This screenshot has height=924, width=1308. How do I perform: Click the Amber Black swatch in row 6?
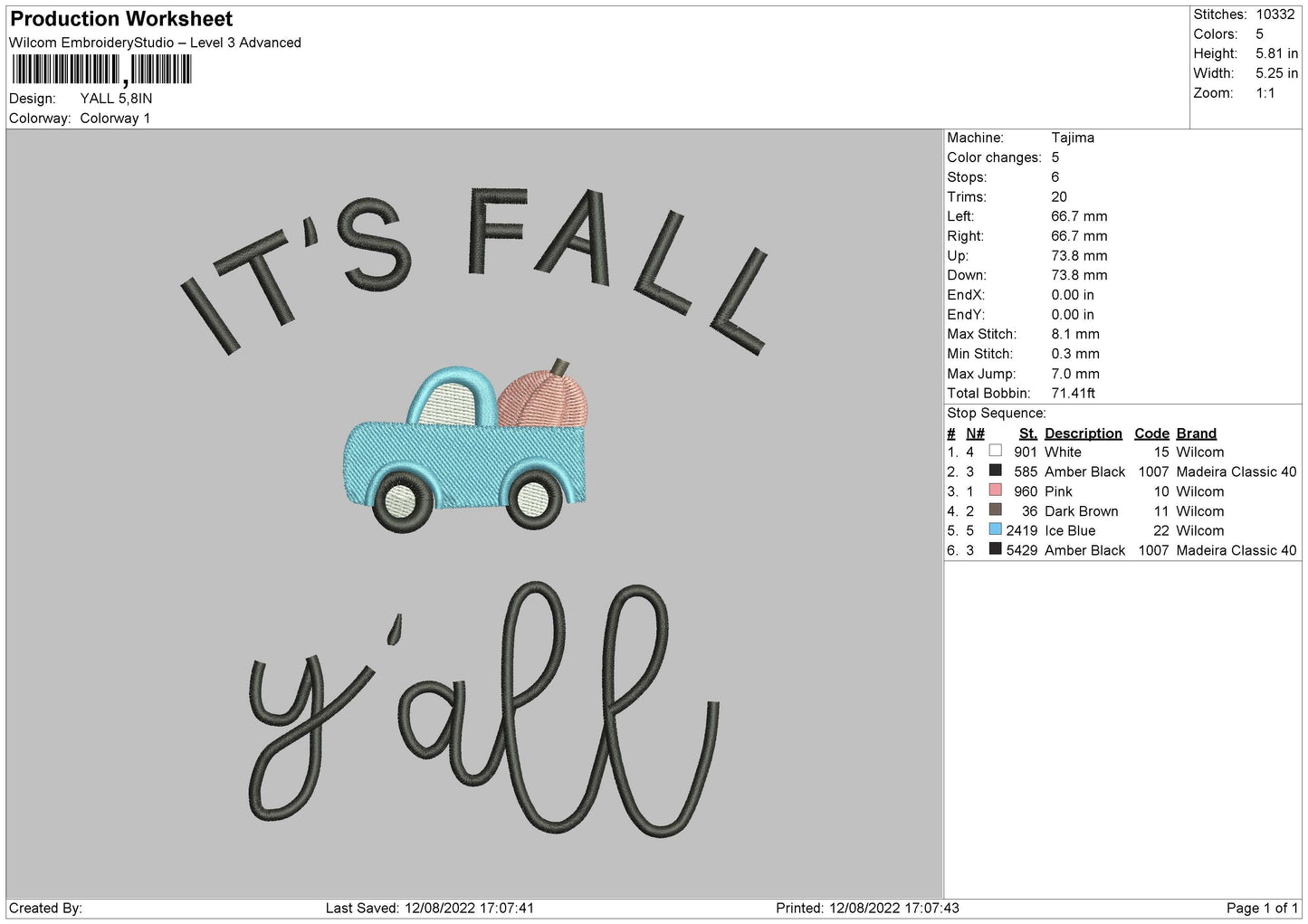996,549
